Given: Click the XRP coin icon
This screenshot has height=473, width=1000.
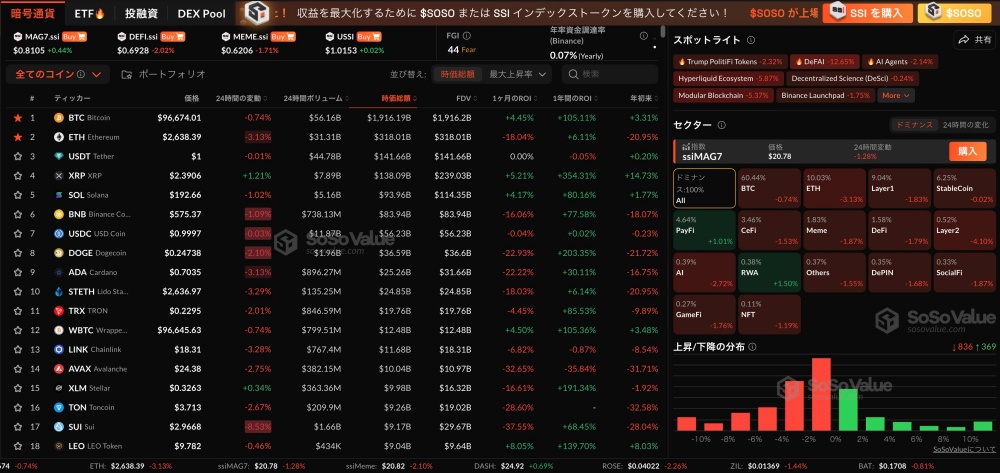Looking at the screenshot, I should click(x=59, y=175).
